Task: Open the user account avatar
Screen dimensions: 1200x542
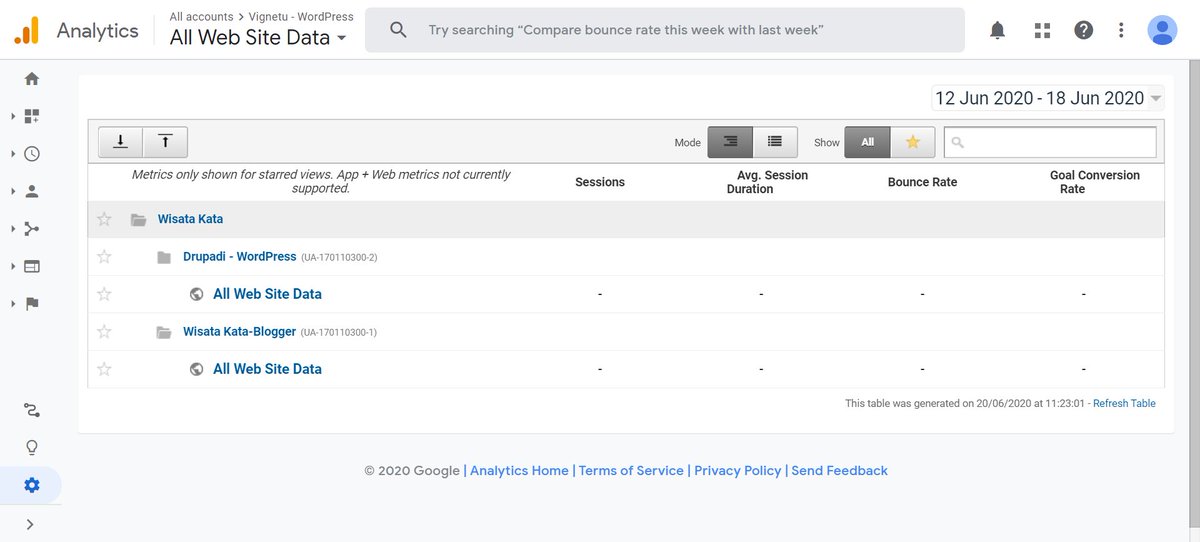Action: (1162, 30)
